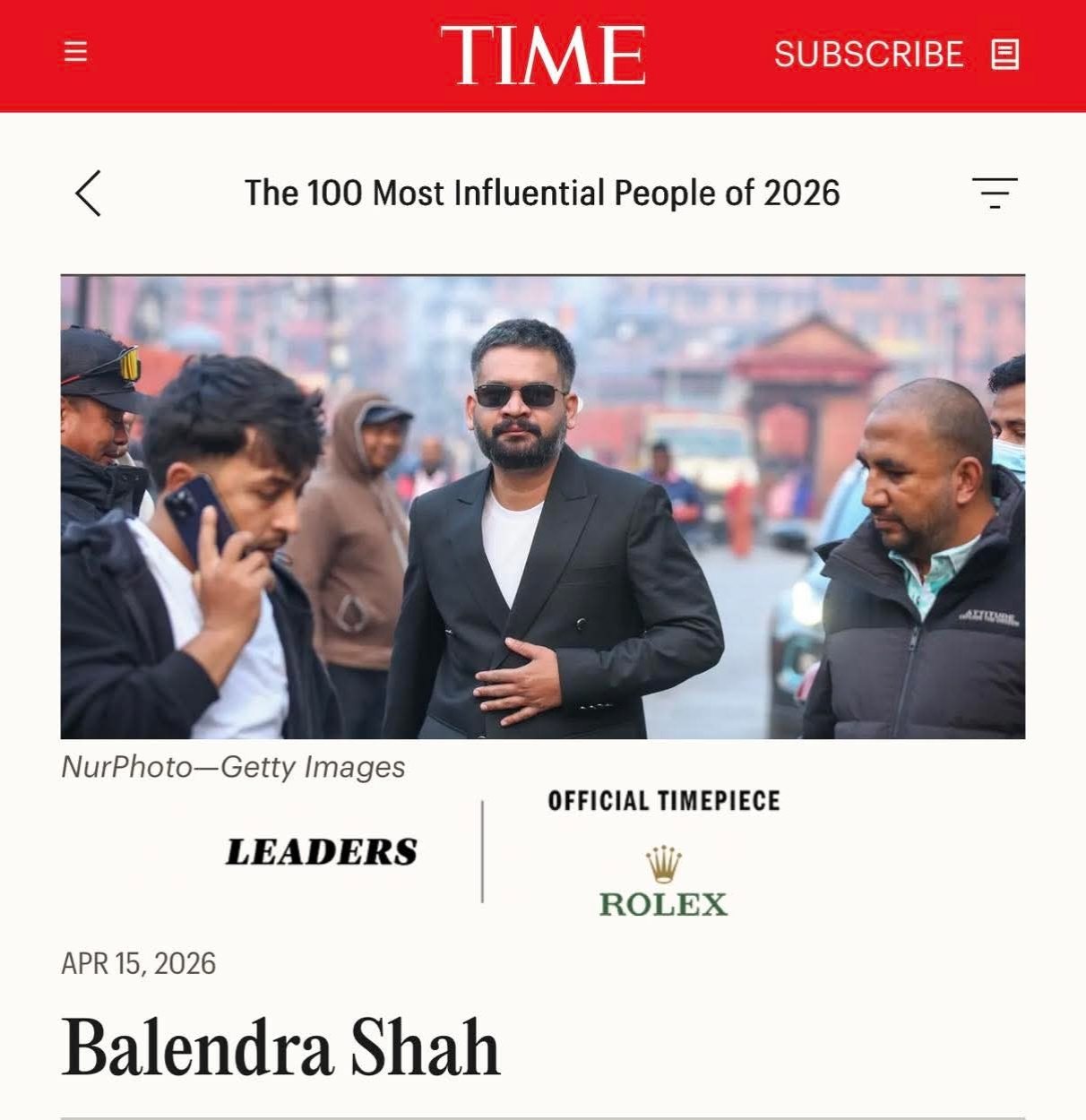Select the LEADERS category label
Viewport: 1086px width, 1120px height.
click(x=322, y=852)
